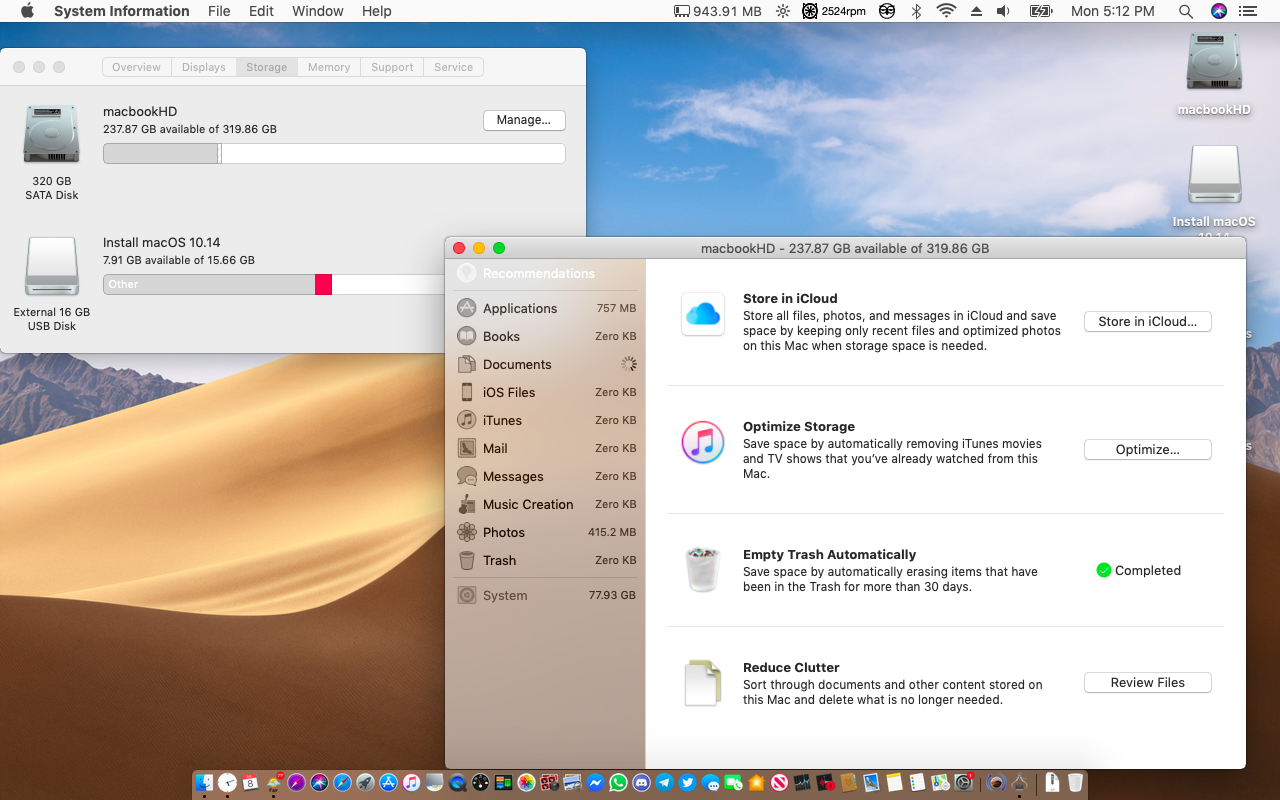Select the Photos sidebar icon

(466, 532)
